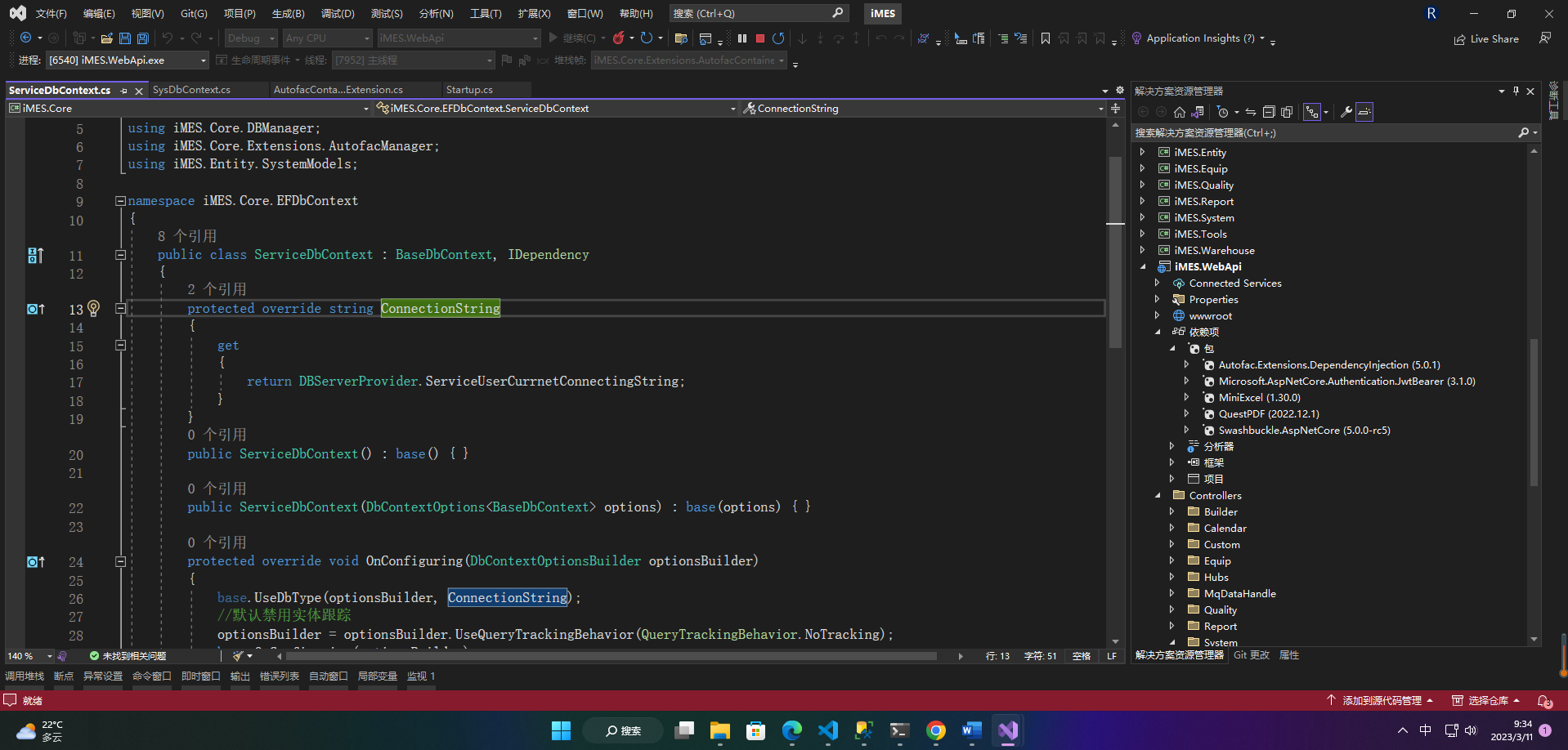Toggle pin on the ServiceDbContext.cs tab
Image resolution: width=1568 pixels, height=750 pixels.
point(124,91)
